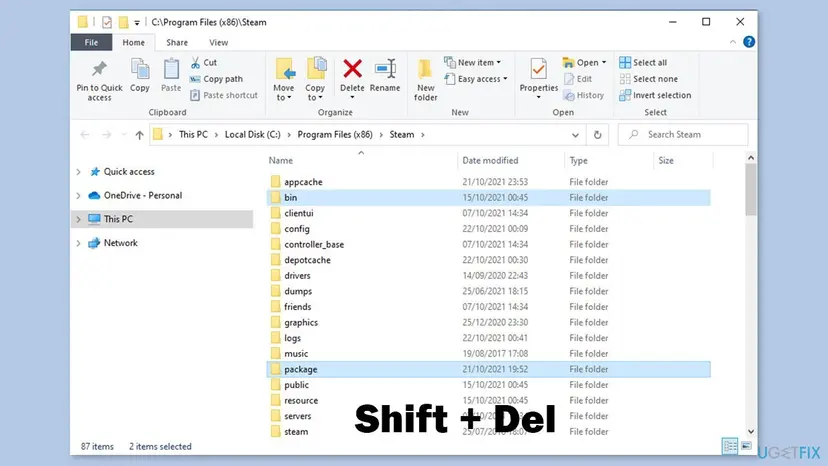The image size is (828, 466).
Task: Click the Cut scissors command
Action: [x=204, y=62]
